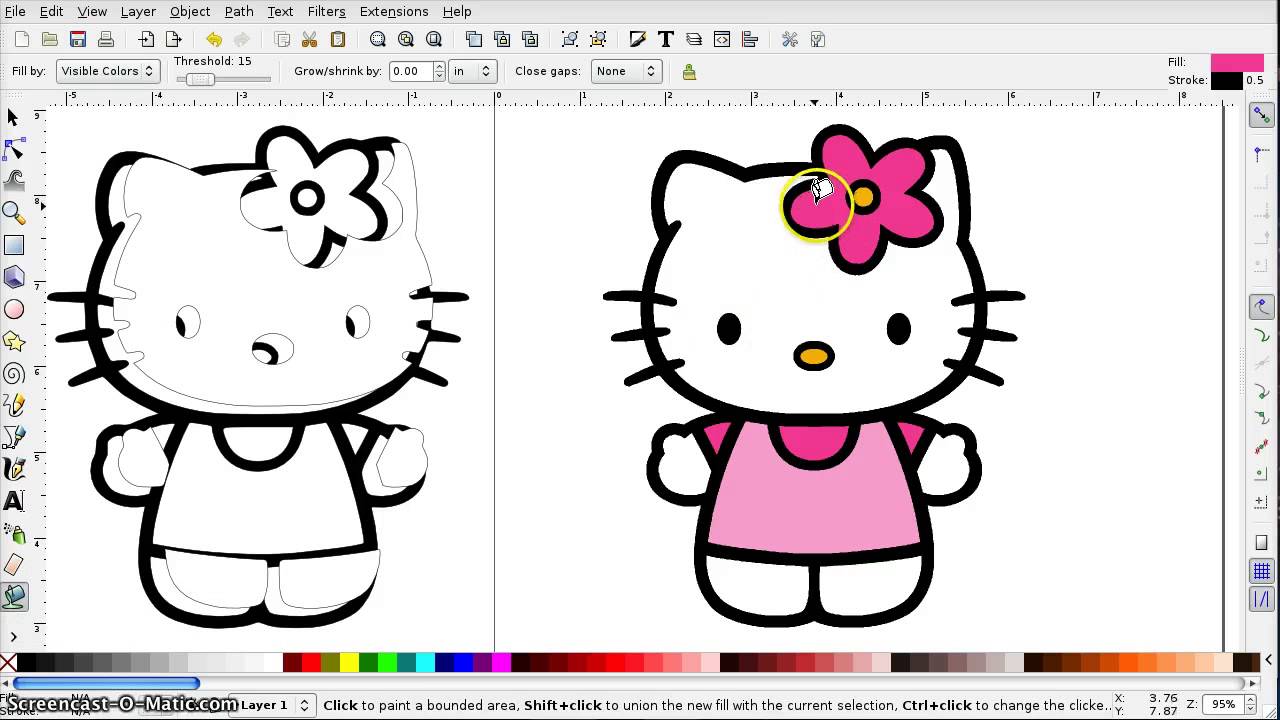Open the Layer 1 selector dropdown
The width and height of the screenshot is (1280, 720).
point(272,705)
